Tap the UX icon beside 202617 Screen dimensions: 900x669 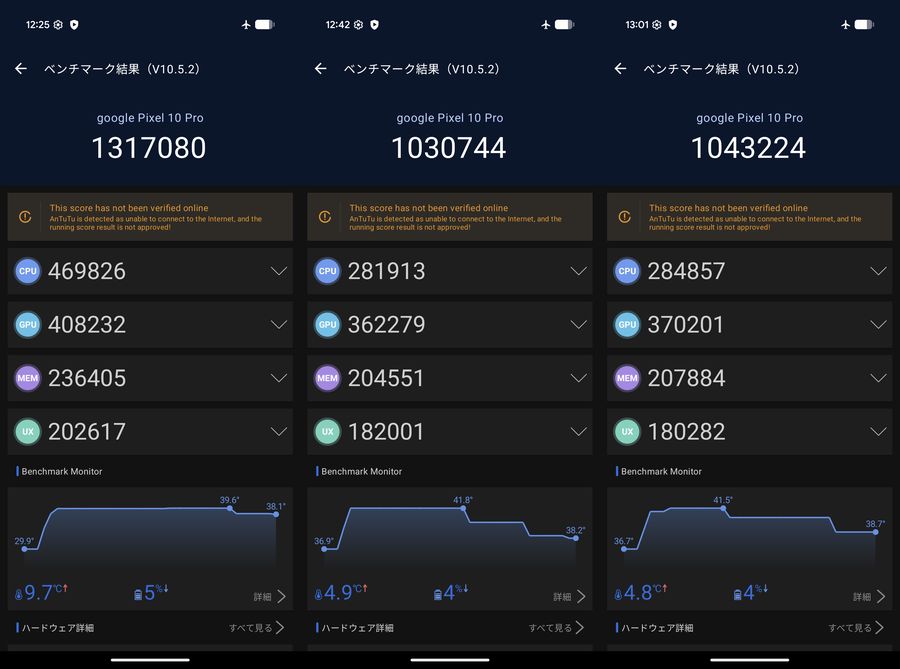click(28, 431)
